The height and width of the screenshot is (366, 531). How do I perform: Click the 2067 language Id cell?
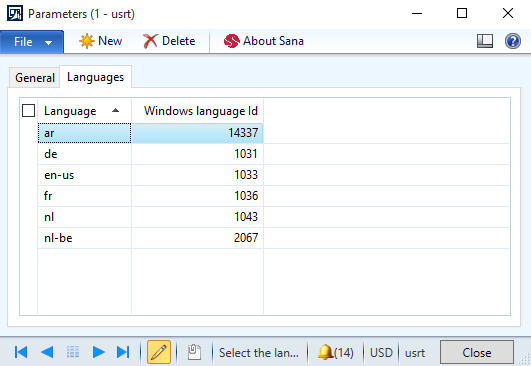(x=197, y=238)
